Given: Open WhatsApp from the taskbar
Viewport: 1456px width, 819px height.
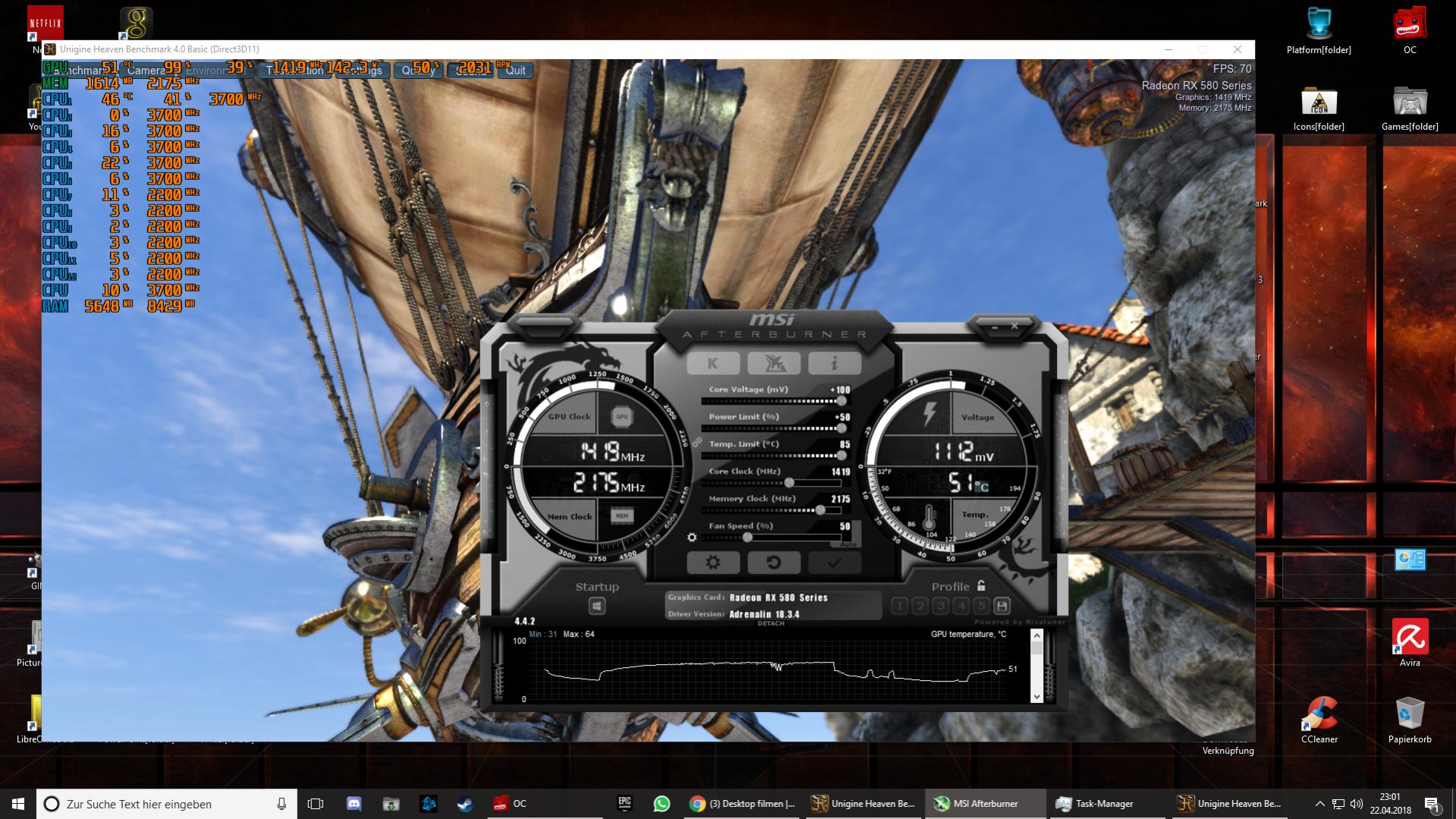Looking at the screenshot, I should pos(662,804).
